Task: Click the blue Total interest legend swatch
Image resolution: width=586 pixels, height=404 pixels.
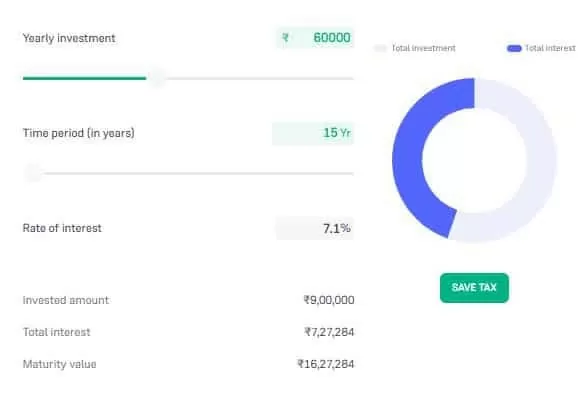Action: [x=514, y=48]
